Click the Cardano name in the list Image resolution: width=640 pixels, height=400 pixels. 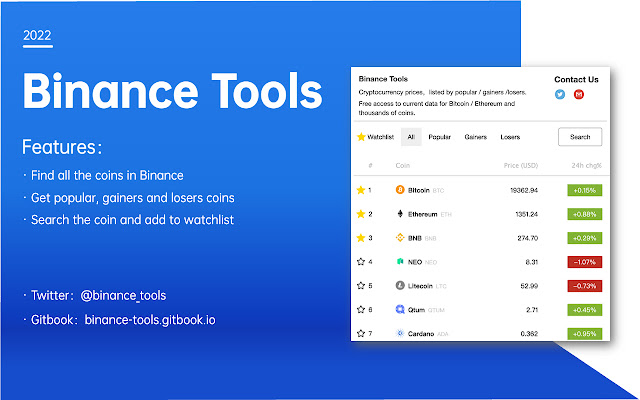pyautogui.click(x=421, y=333)
